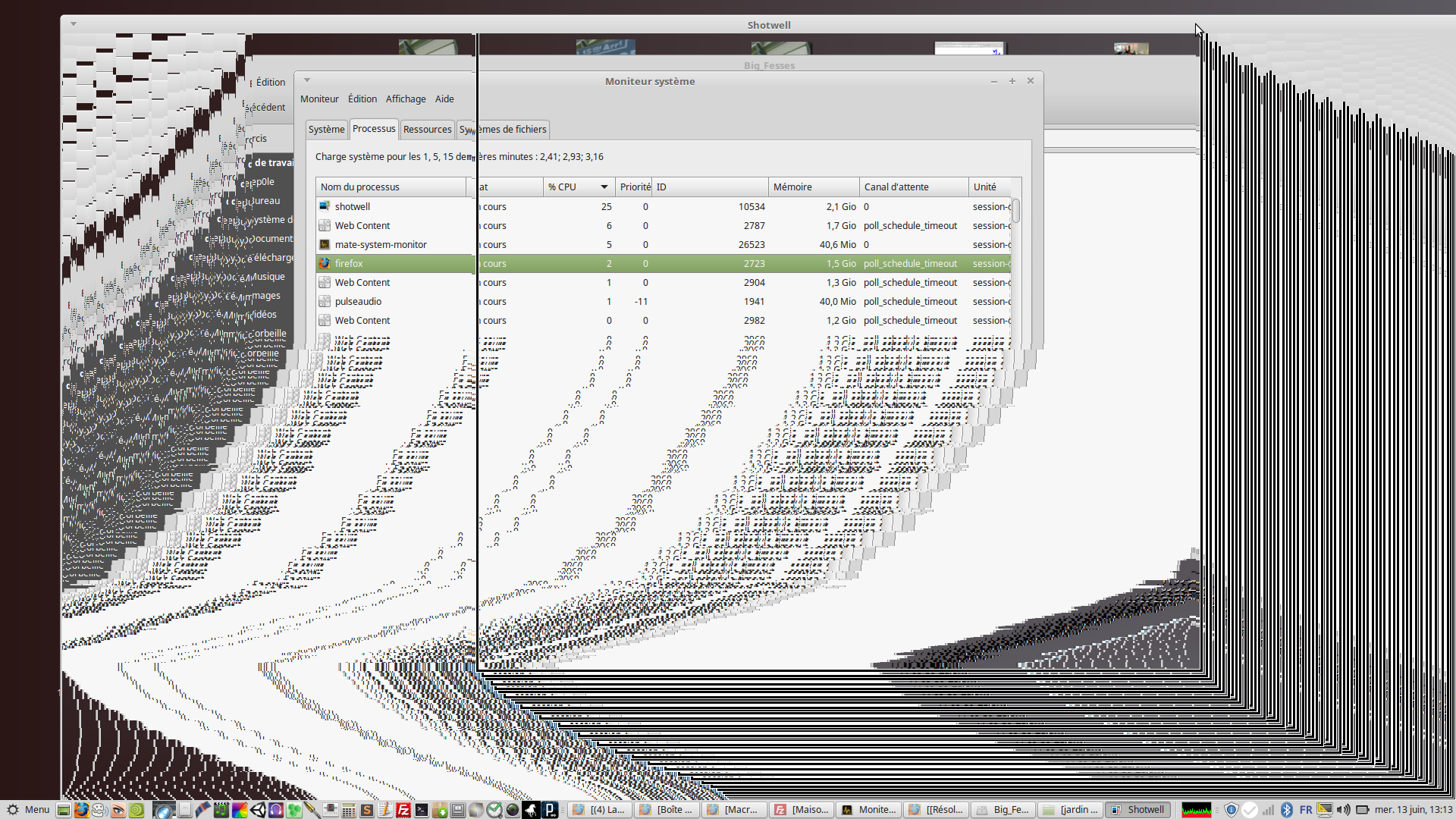The image size is (1456, 819).
Task: Click the battery indicator icon
Action: [x=1362, y=810]
